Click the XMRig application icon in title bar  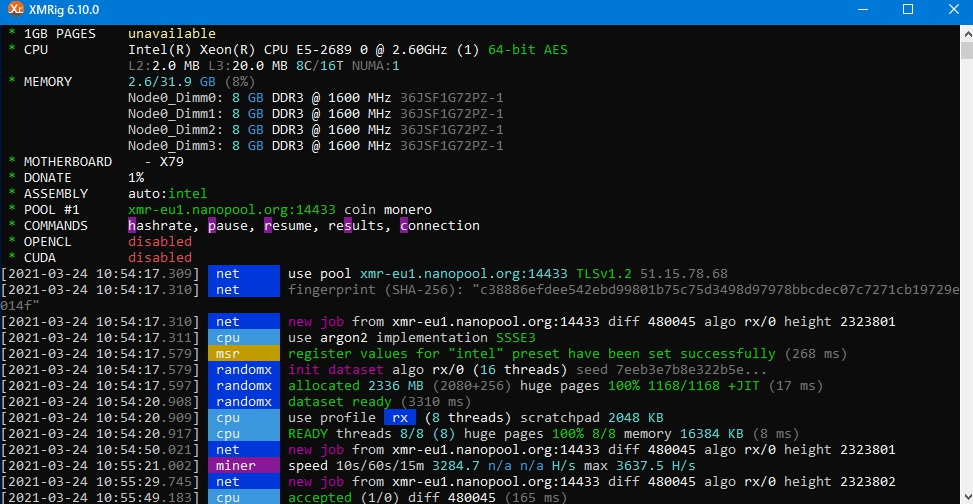[17, 9]
